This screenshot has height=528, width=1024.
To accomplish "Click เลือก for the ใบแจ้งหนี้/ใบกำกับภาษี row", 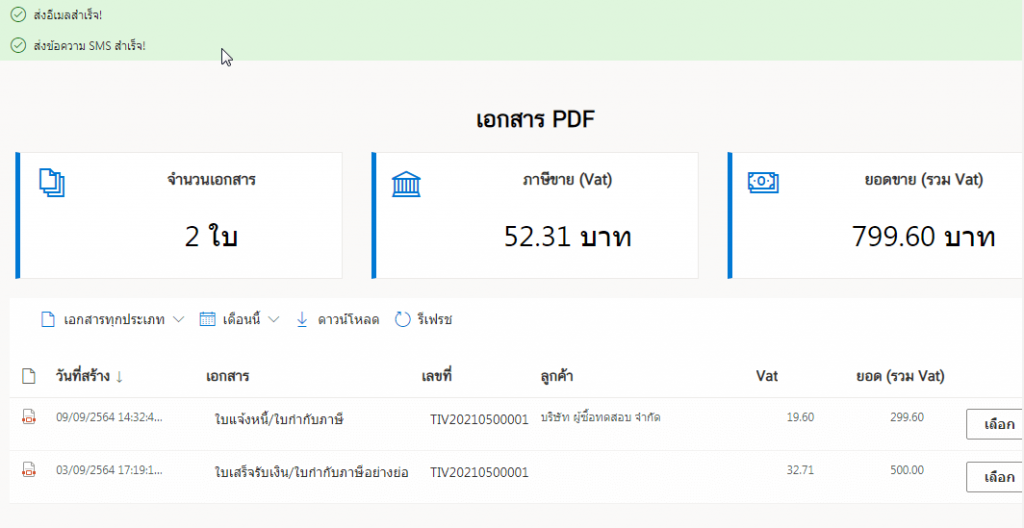I will 994,424.
